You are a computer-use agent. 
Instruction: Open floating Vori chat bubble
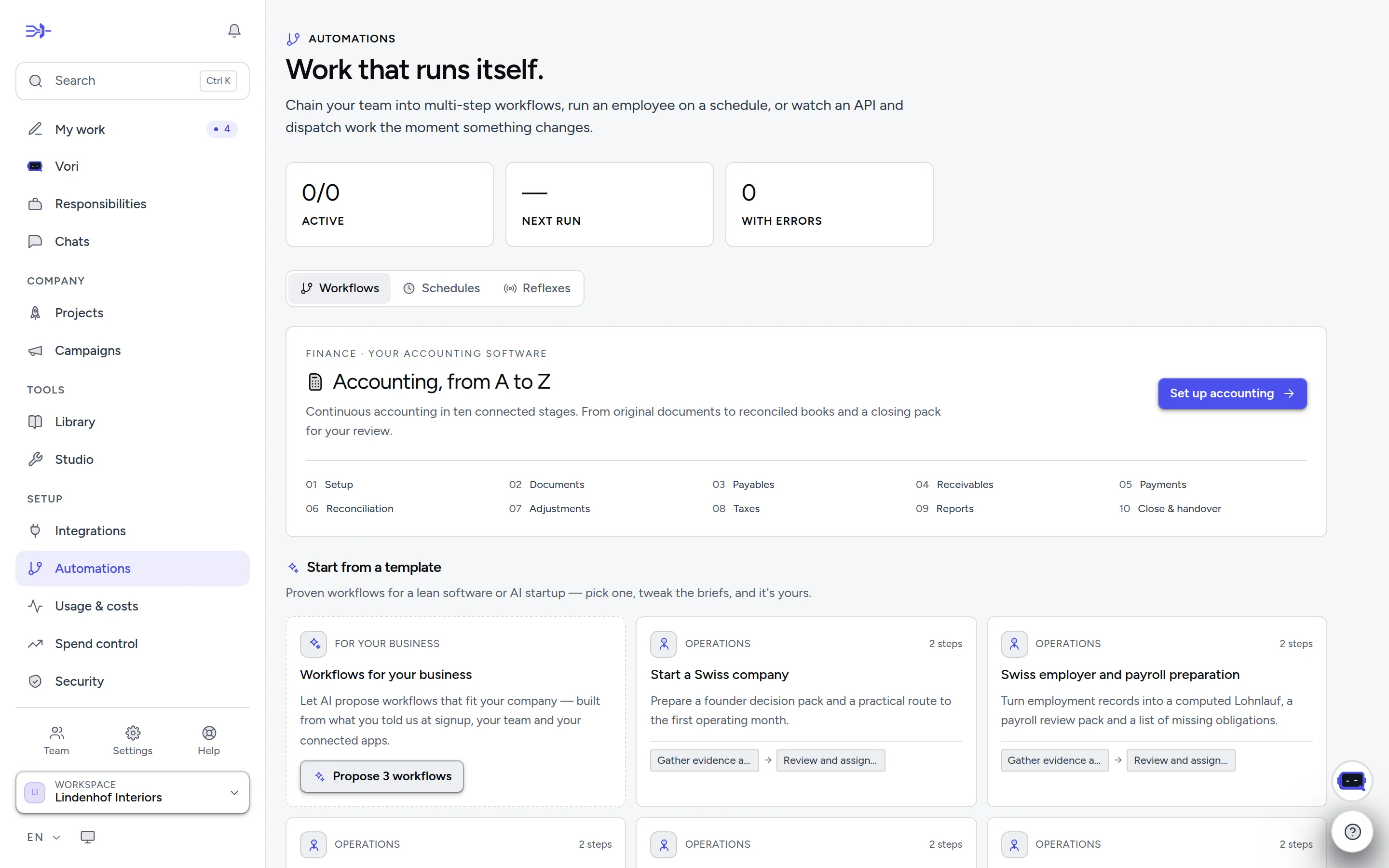(x=1352, y=781)
